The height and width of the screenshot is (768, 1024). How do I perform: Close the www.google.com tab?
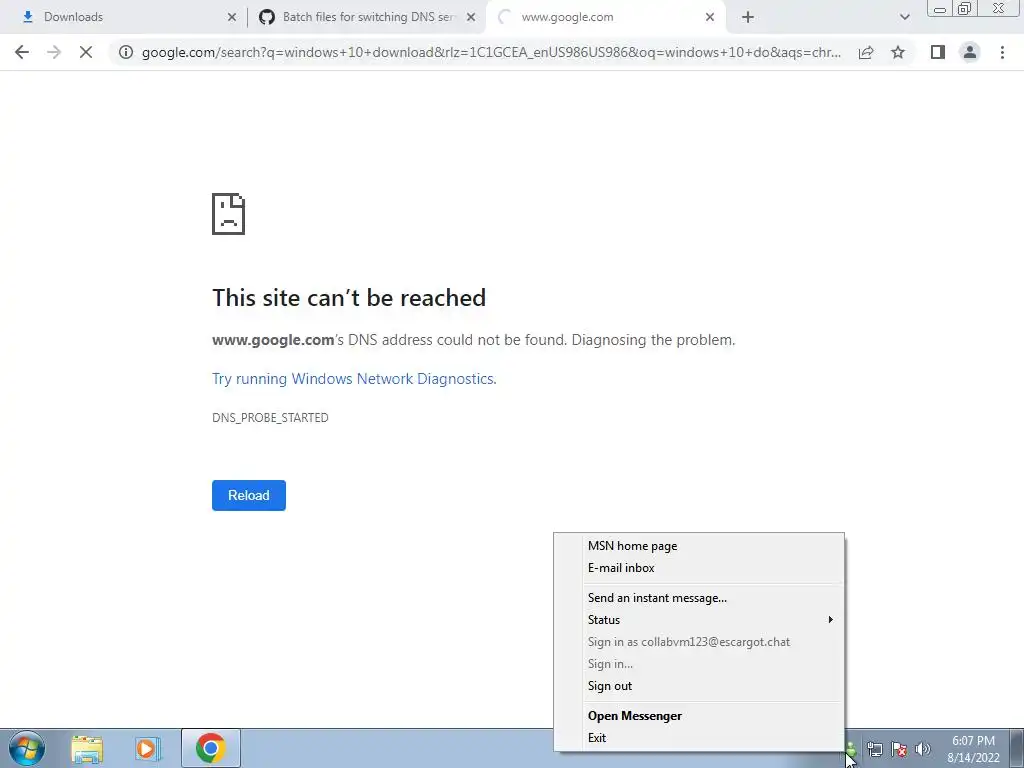(x=710, y=17)
